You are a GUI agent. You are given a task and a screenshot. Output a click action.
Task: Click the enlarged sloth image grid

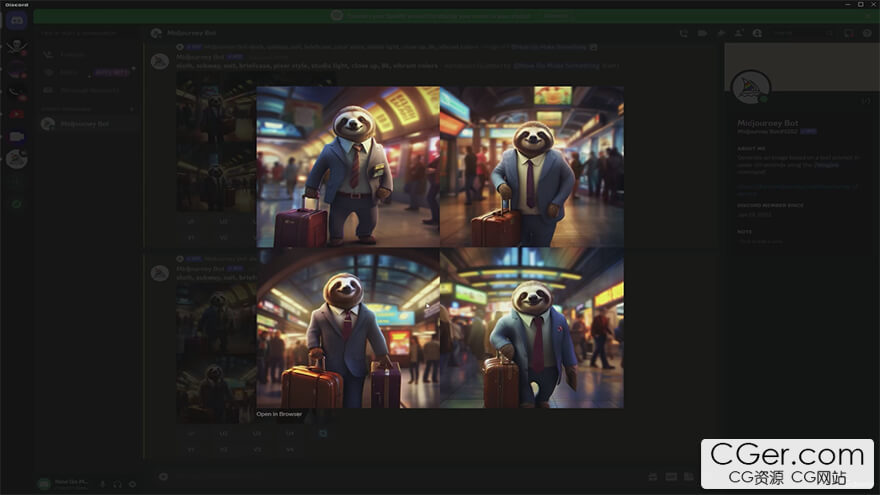click(440, 247)
